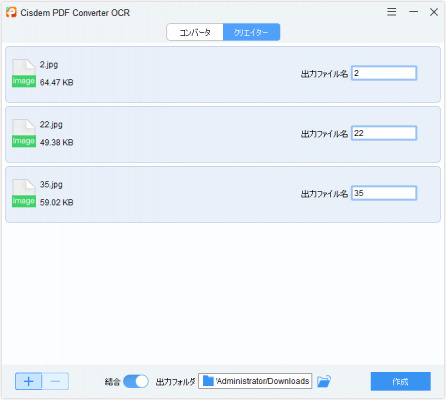Image resolution: width=446 pixels, height=400 pixels.
Task: Click the Cisdem app logo icon
Action: 11,12
